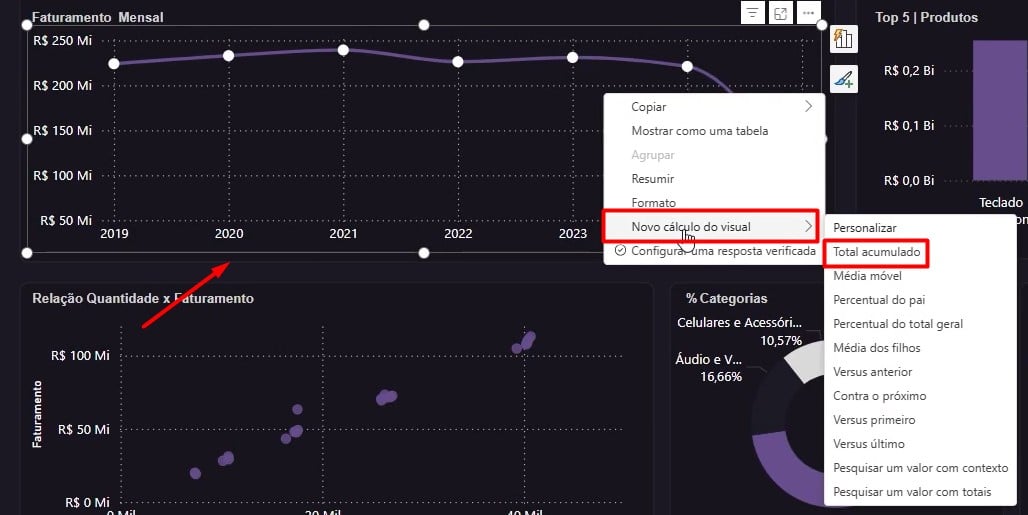Expand the Novo cálculo do visual arrow
Viewport: 1028px width, 515px height.
pyautogui.click(x=808, y=227)
